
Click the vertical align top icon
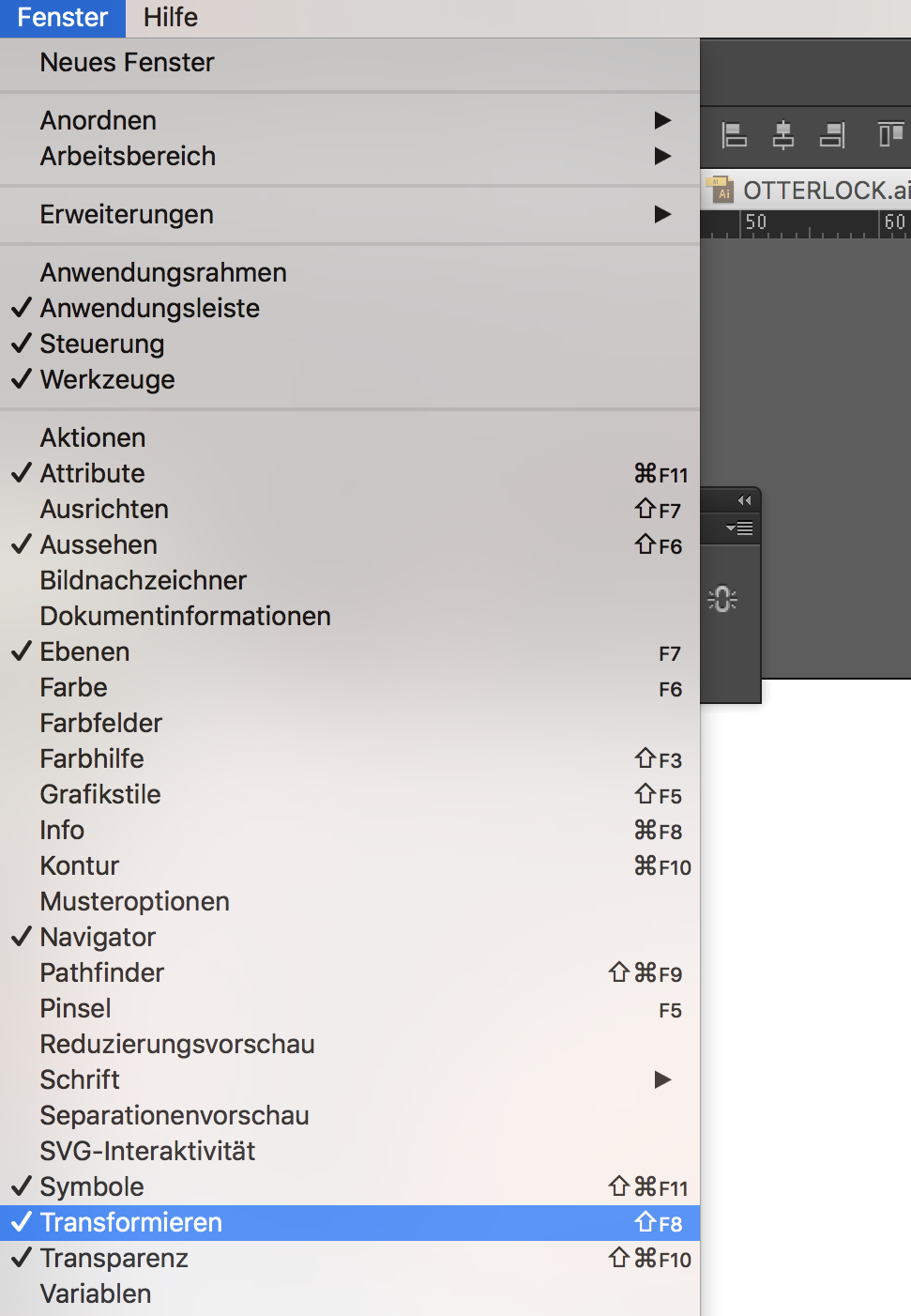[x=890, y=135]
